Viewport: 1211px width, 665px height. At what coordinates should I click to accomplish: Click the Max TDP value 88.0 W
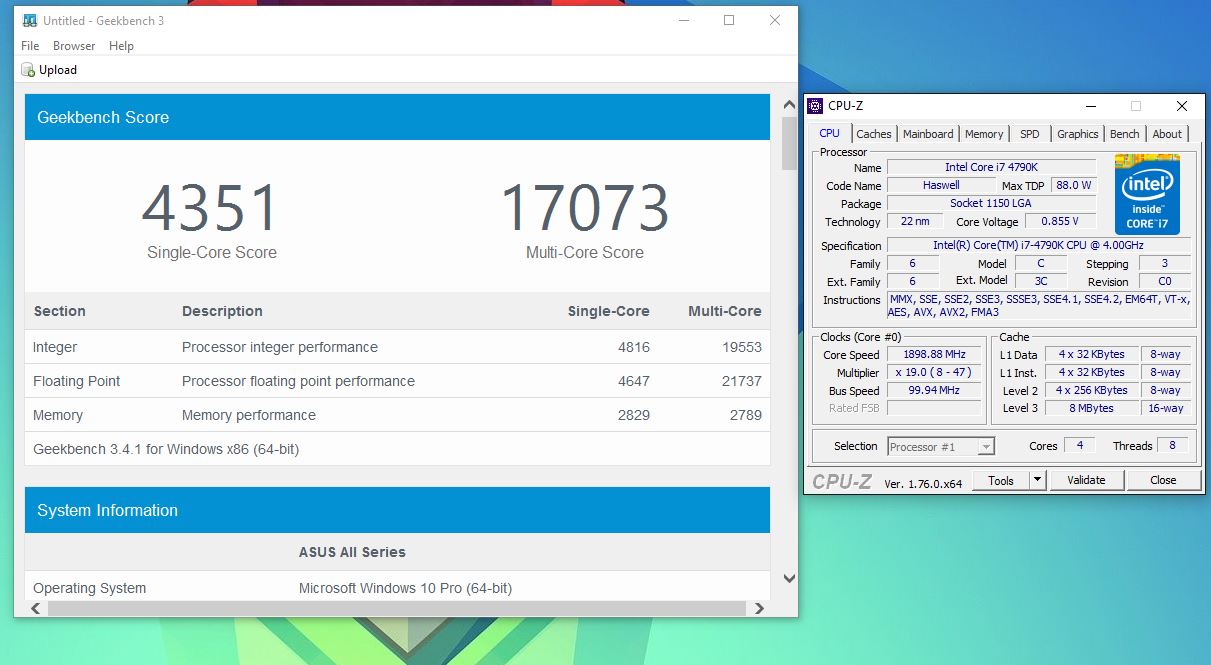[1074, 185]
